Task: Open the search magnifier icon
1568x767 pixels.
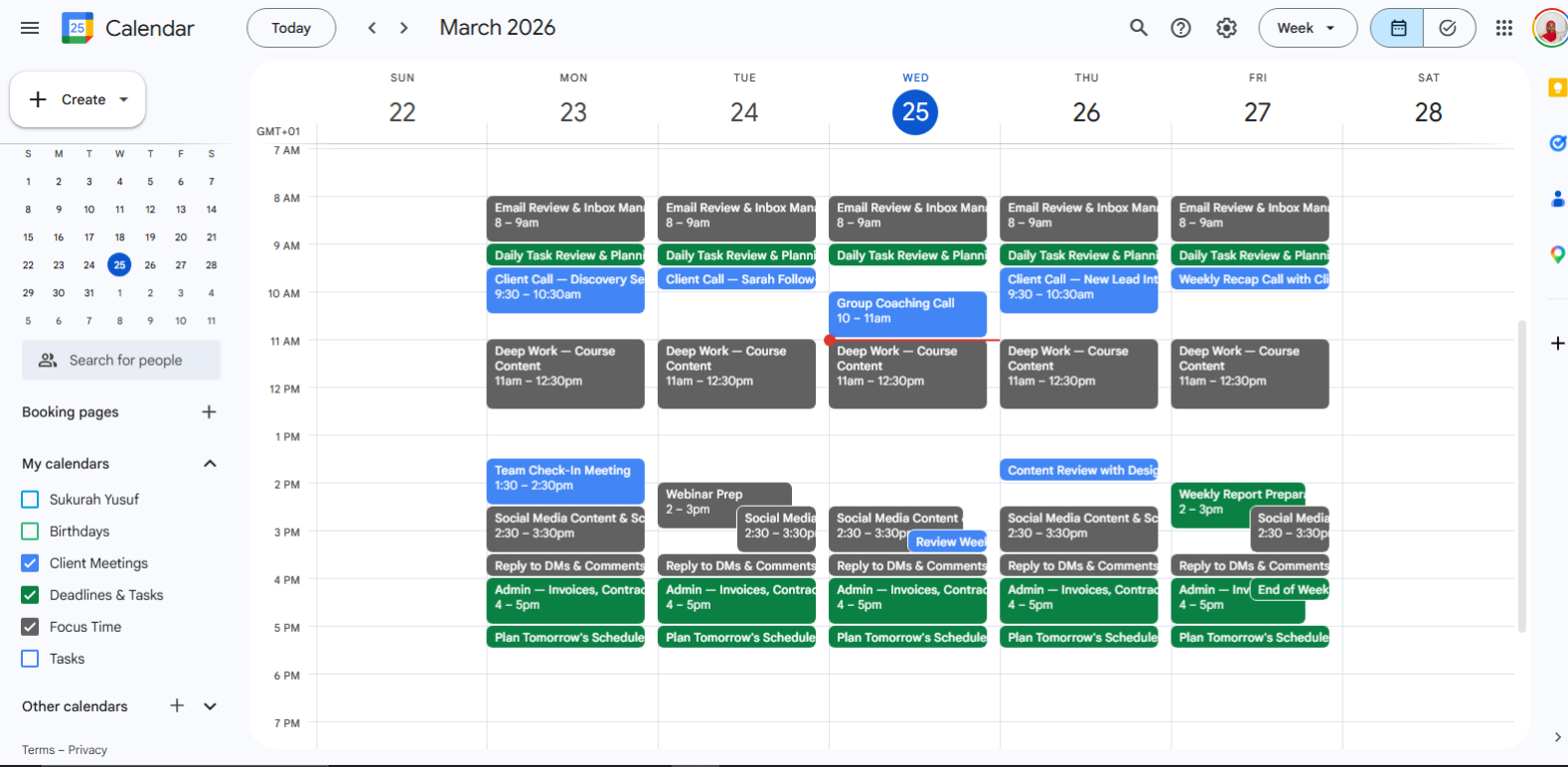Action: (x=1139, y=28)
